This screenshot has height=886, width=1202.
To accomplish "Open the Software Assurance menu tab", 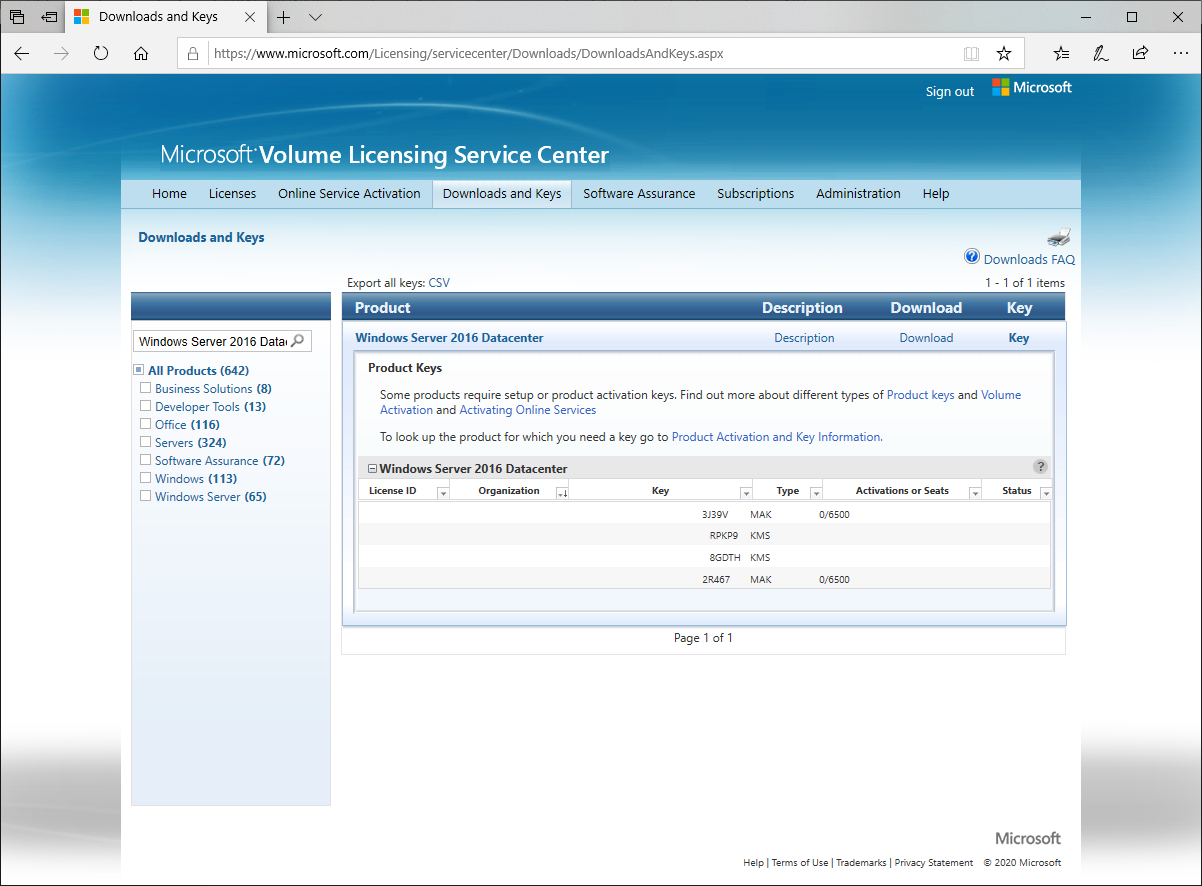I will click(x=639, y=194).
